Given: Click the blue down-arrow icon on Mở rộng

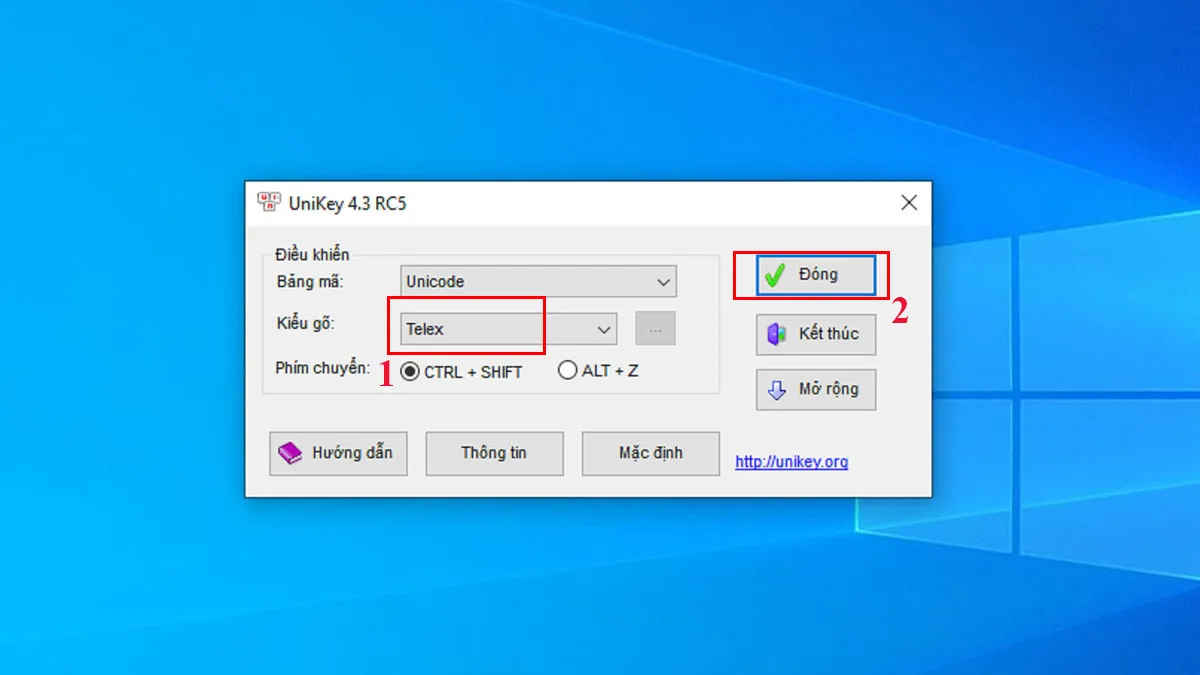Looking at the screenshot, I should (777, 390).
